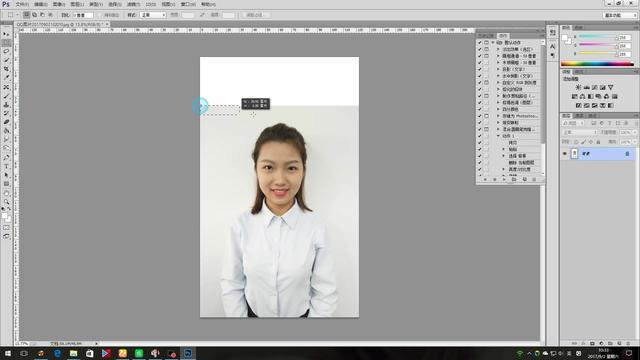Open the 滤镜 menu
Screen dimensions: 640x360
(133, 4)
